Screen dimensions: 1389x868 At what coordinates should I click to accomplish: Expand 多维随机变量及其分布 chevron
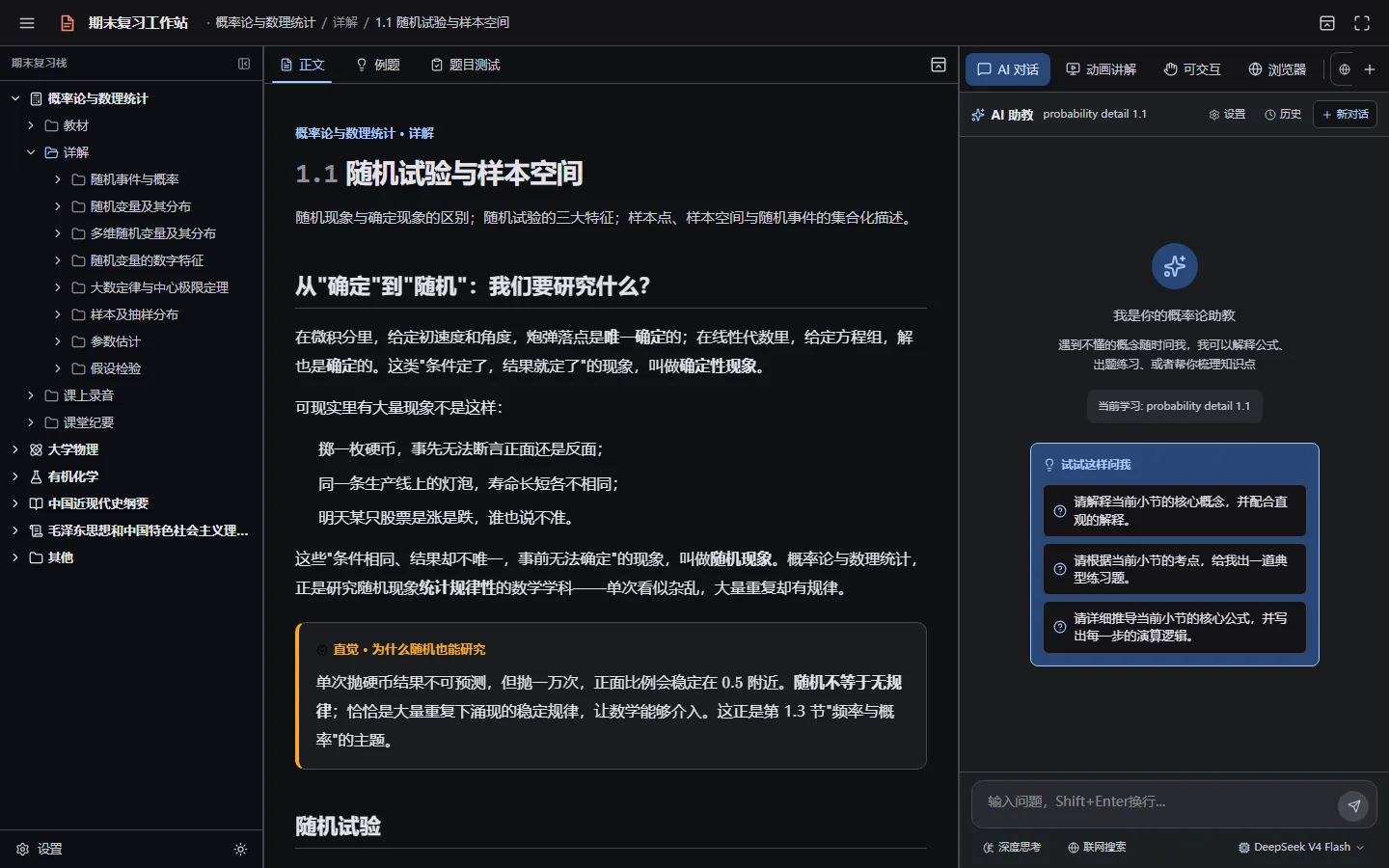point(58,233)
